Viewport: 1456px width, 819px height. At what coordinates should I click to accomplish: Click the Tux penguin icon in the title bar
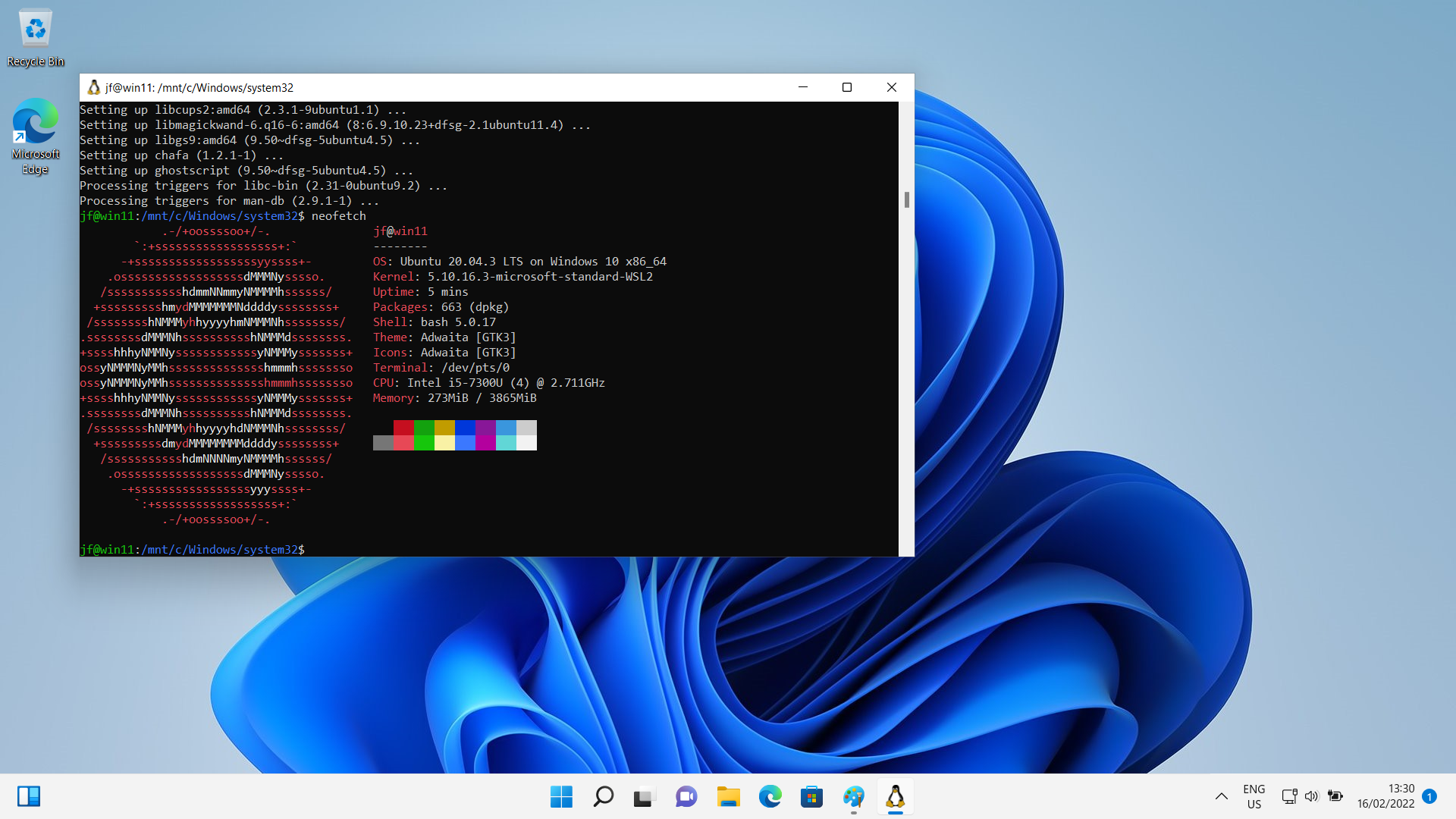[93, 88]
